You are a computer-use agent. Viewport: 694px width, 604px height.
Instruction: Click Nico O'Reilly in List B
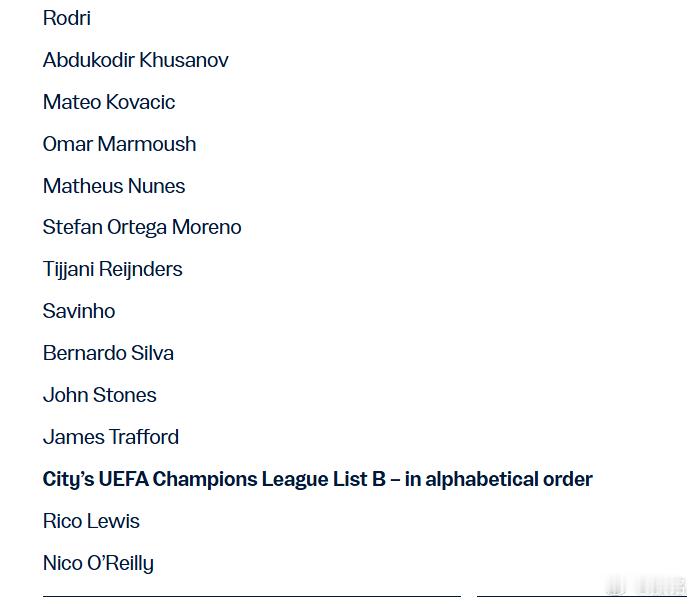click(x=98, y=563)
